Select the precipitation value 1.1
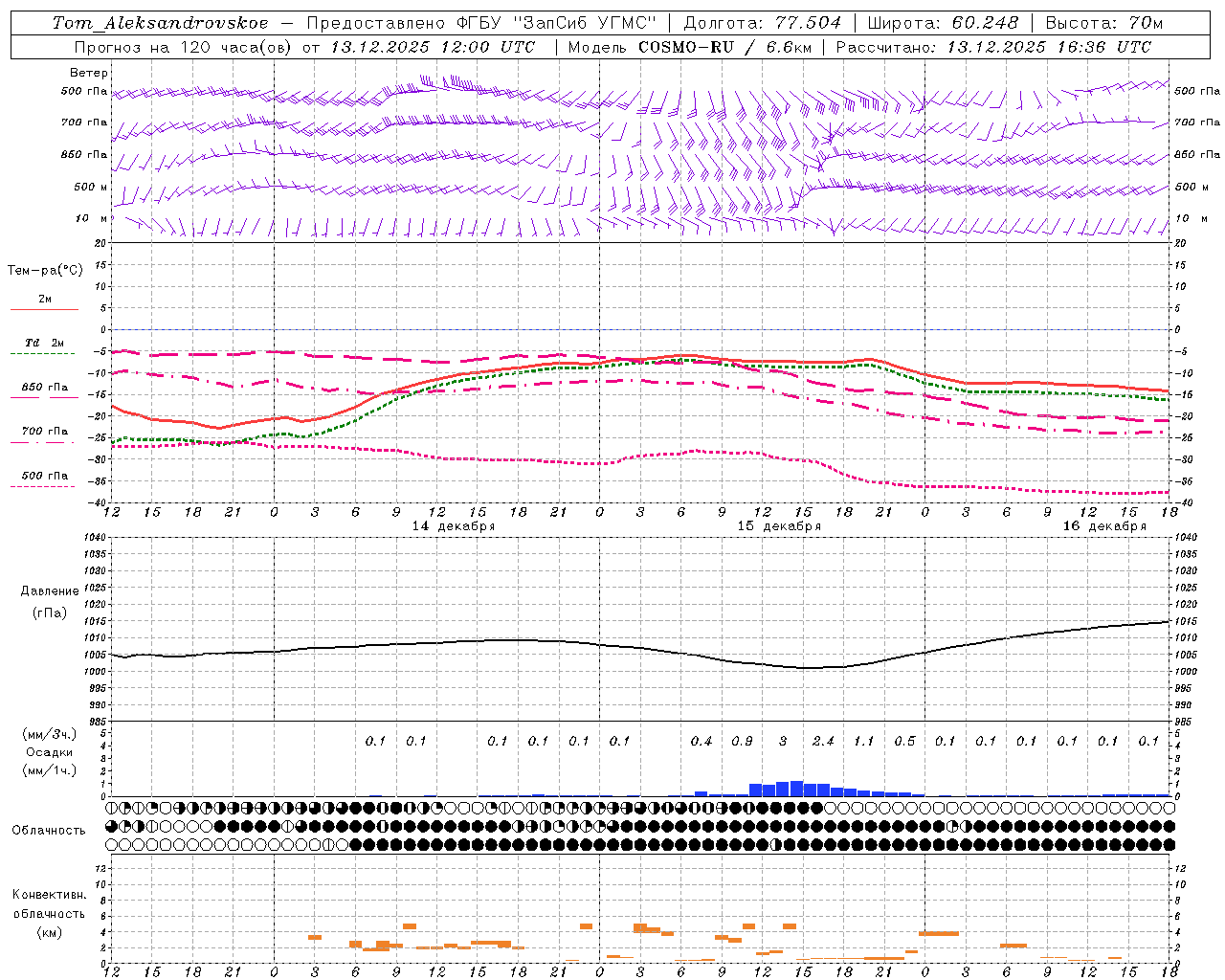 tap(863, 741)
